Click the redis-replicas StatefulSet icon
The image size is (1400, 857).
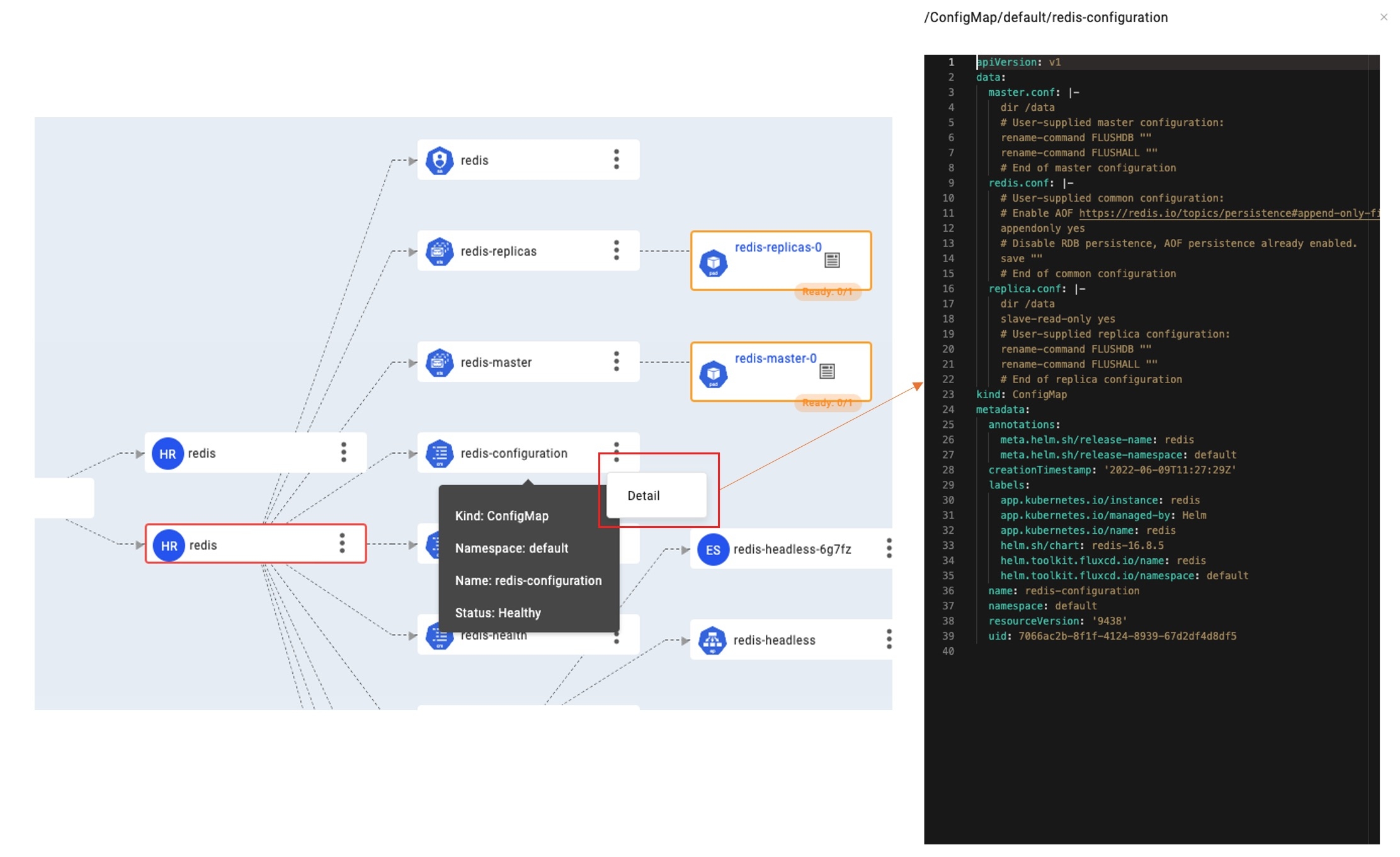(439, 251)
